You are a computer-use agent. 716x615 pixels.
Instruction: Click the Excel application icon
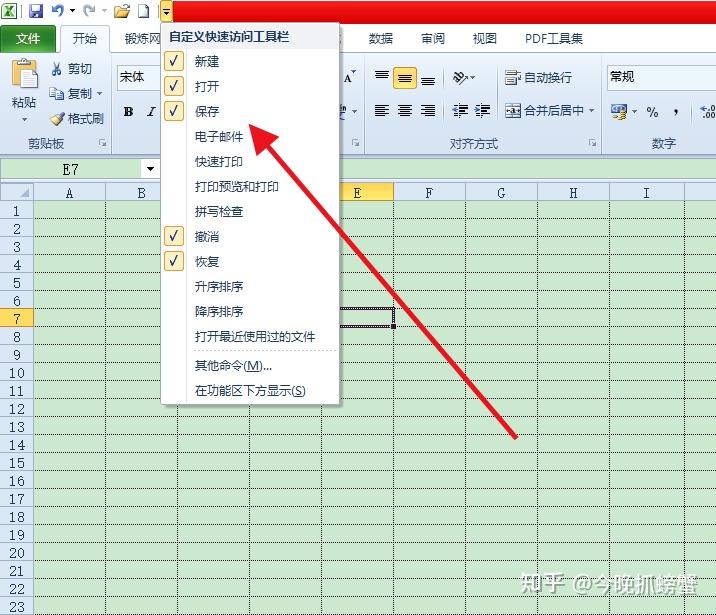point(9,11)
